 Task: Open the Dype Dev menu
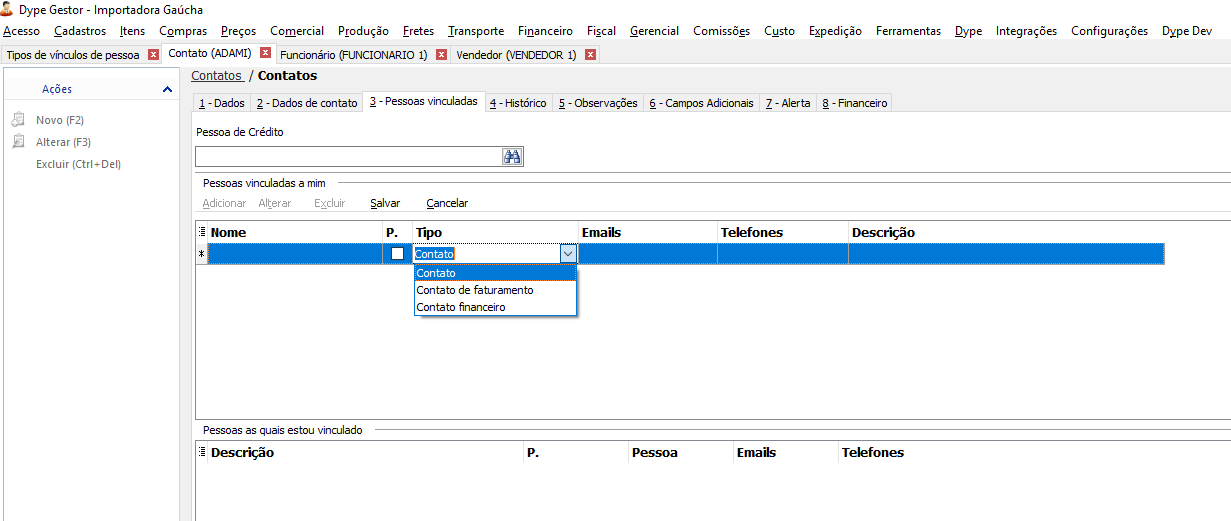tap(1186, 31)
